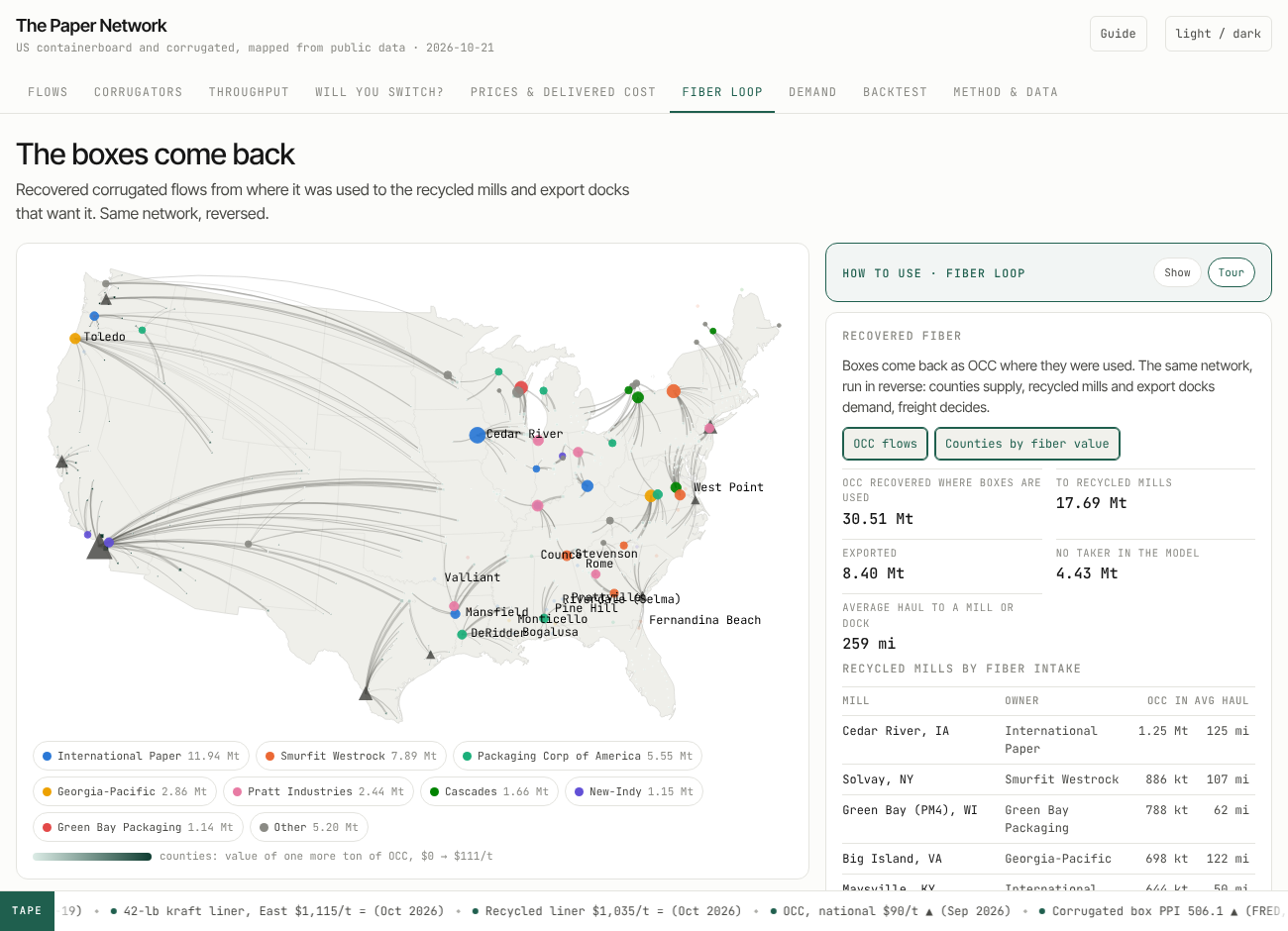Viewport: 1288px width, 931px height.
Task: Click the Cedar River mill marker
Action: [x=478, y=435]
